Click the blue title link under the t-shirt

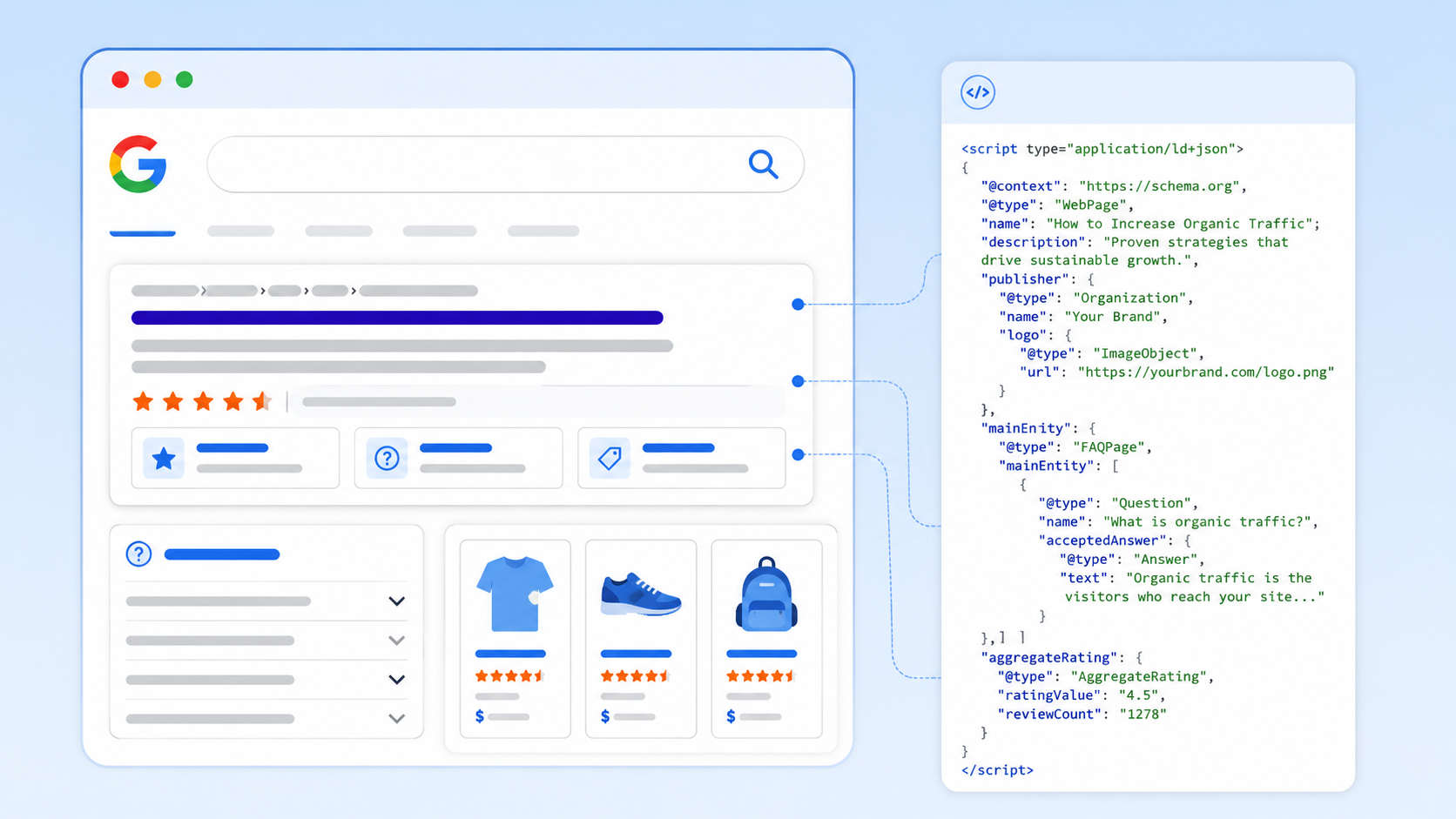click(510, 654)
